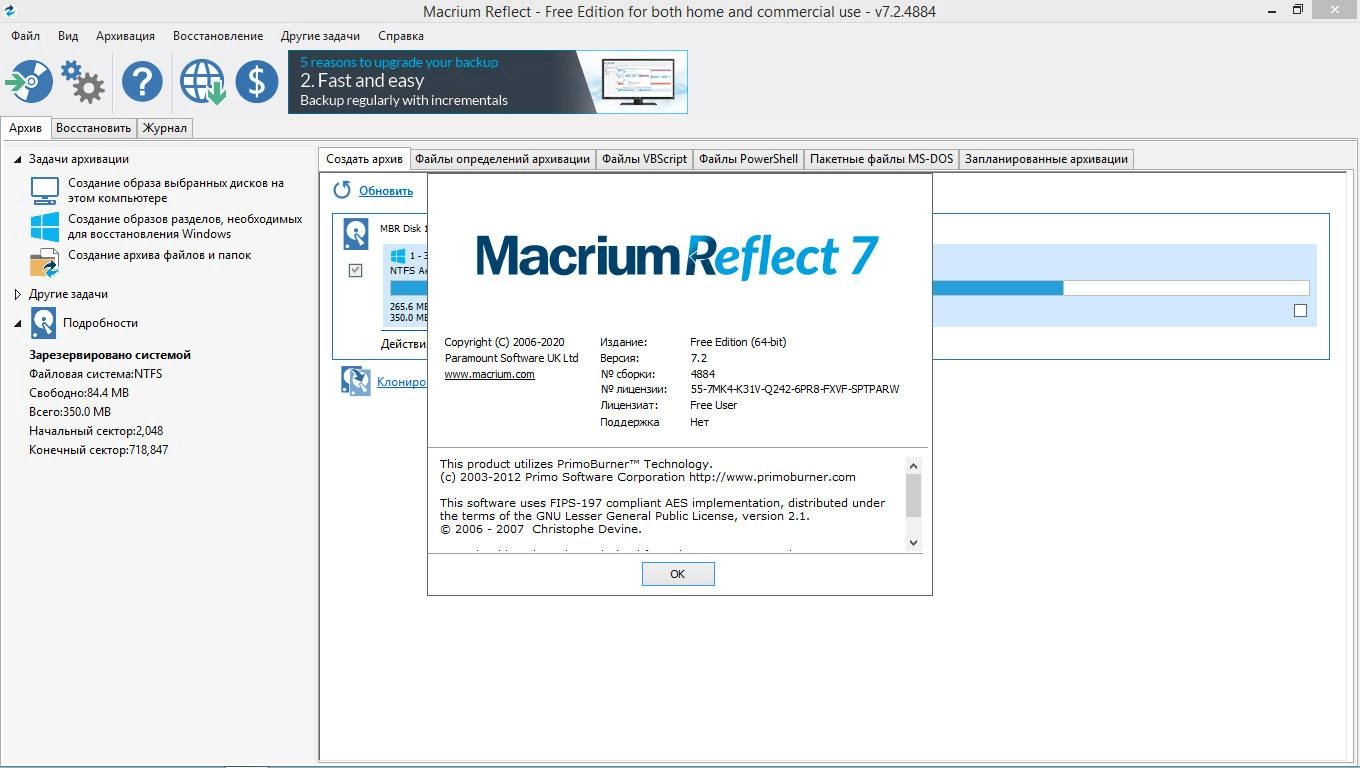This screenshot has height=768, width=1360.
Task: Open the Другие задачи menu
Action: [320, 36]
